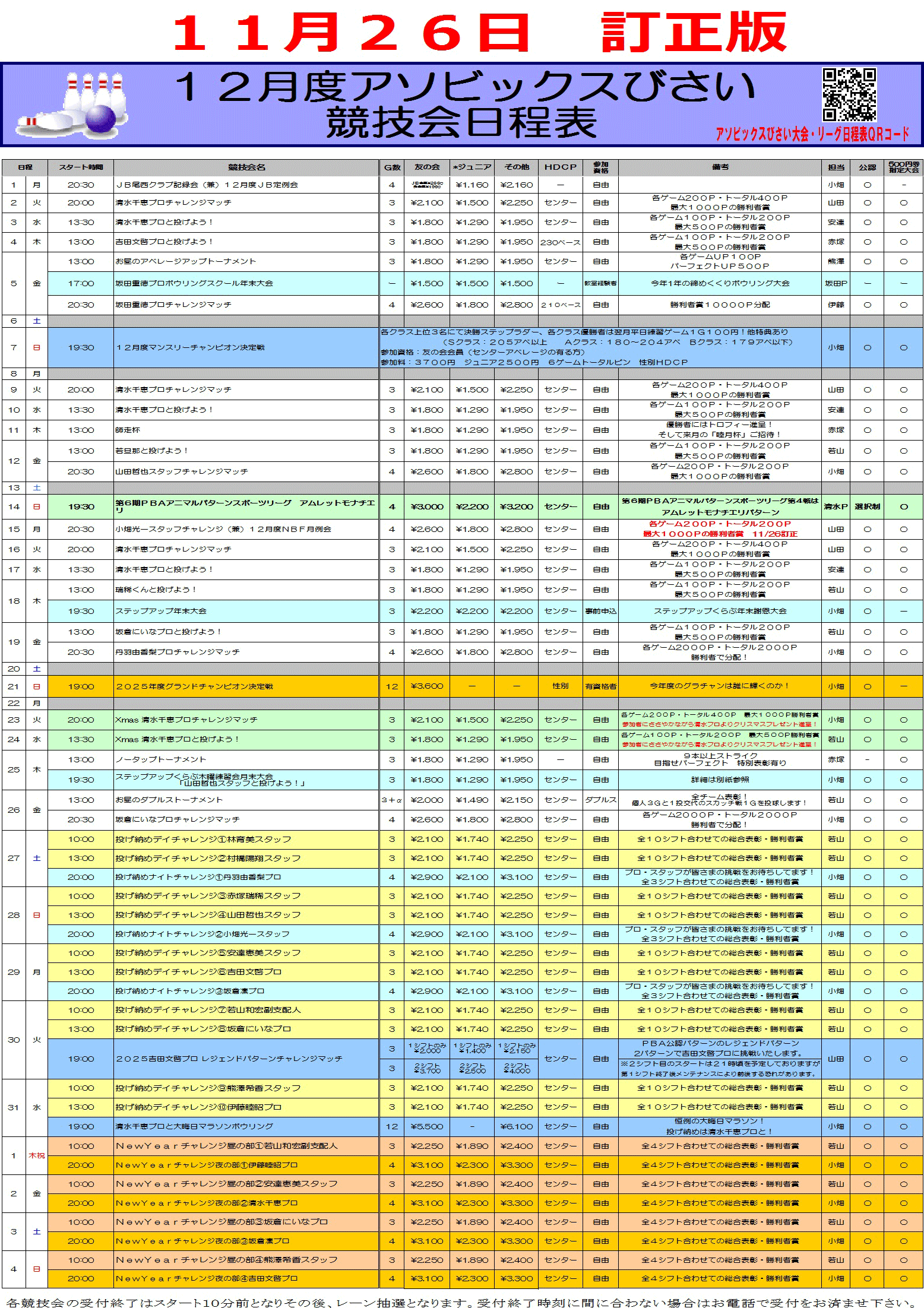
Task: Open 清水千恵プロと大晦日マラソンボウリング entry
Action: (x=194, y=1126)
